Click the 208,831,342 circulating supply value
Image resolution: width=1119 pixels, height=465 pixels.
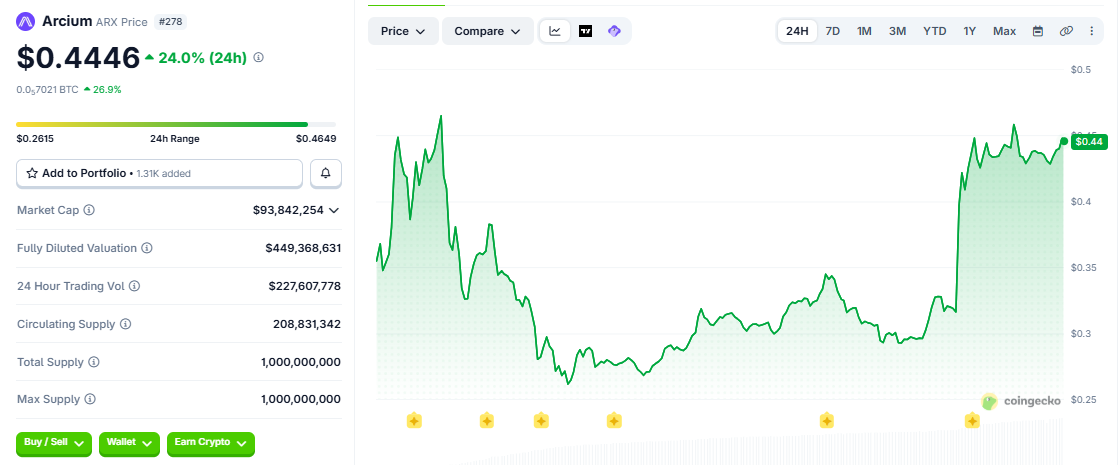point(307,324)
